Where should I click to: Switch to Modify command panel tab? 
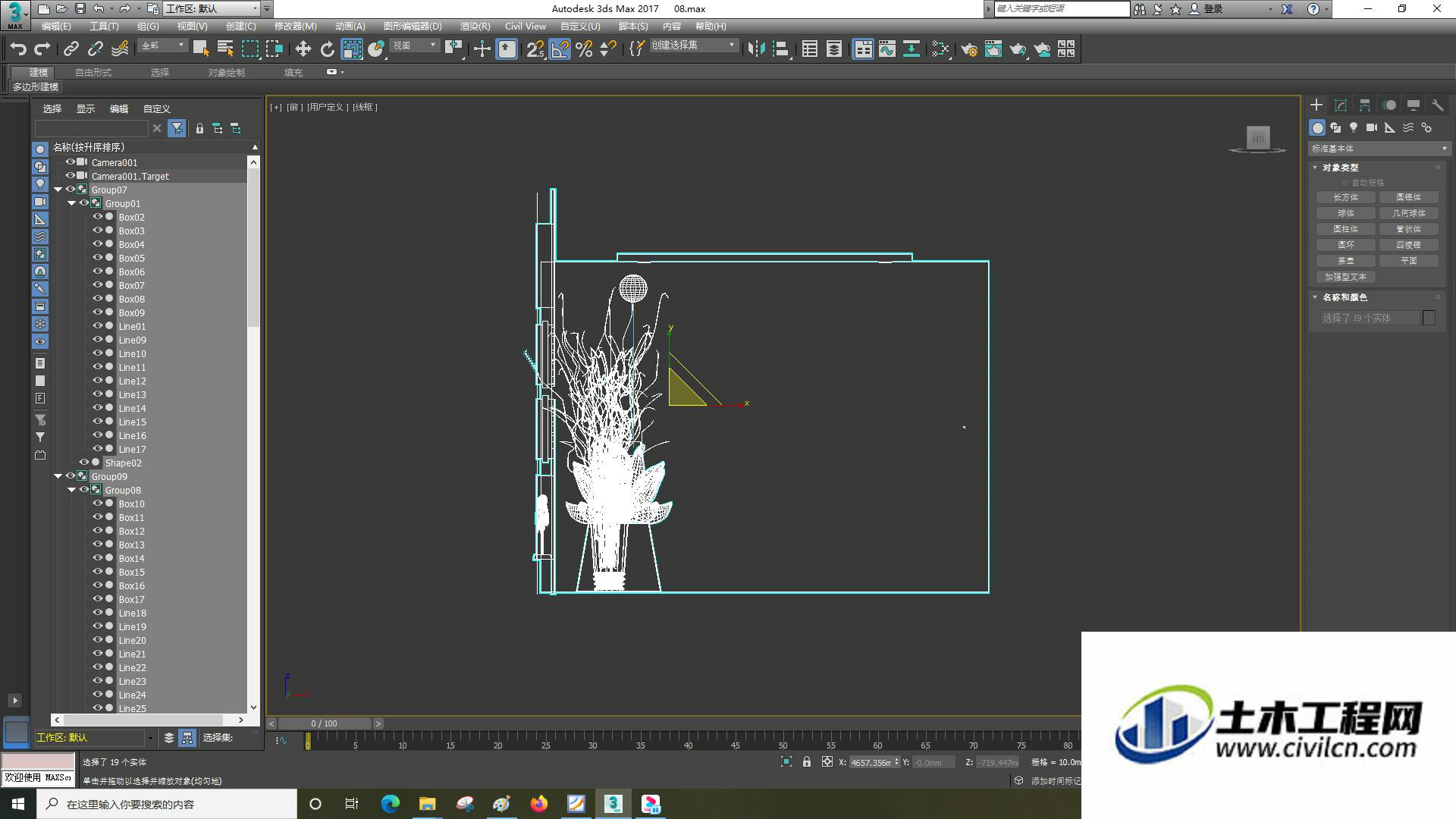(1341, 105)
